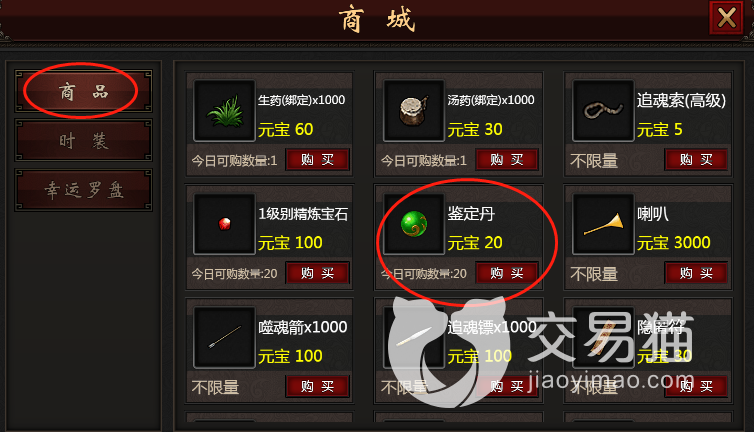Purchase 噬魂箭x1000 using 购买 button
The width and height of the screenshot is (754, 432).
[317, 386]
